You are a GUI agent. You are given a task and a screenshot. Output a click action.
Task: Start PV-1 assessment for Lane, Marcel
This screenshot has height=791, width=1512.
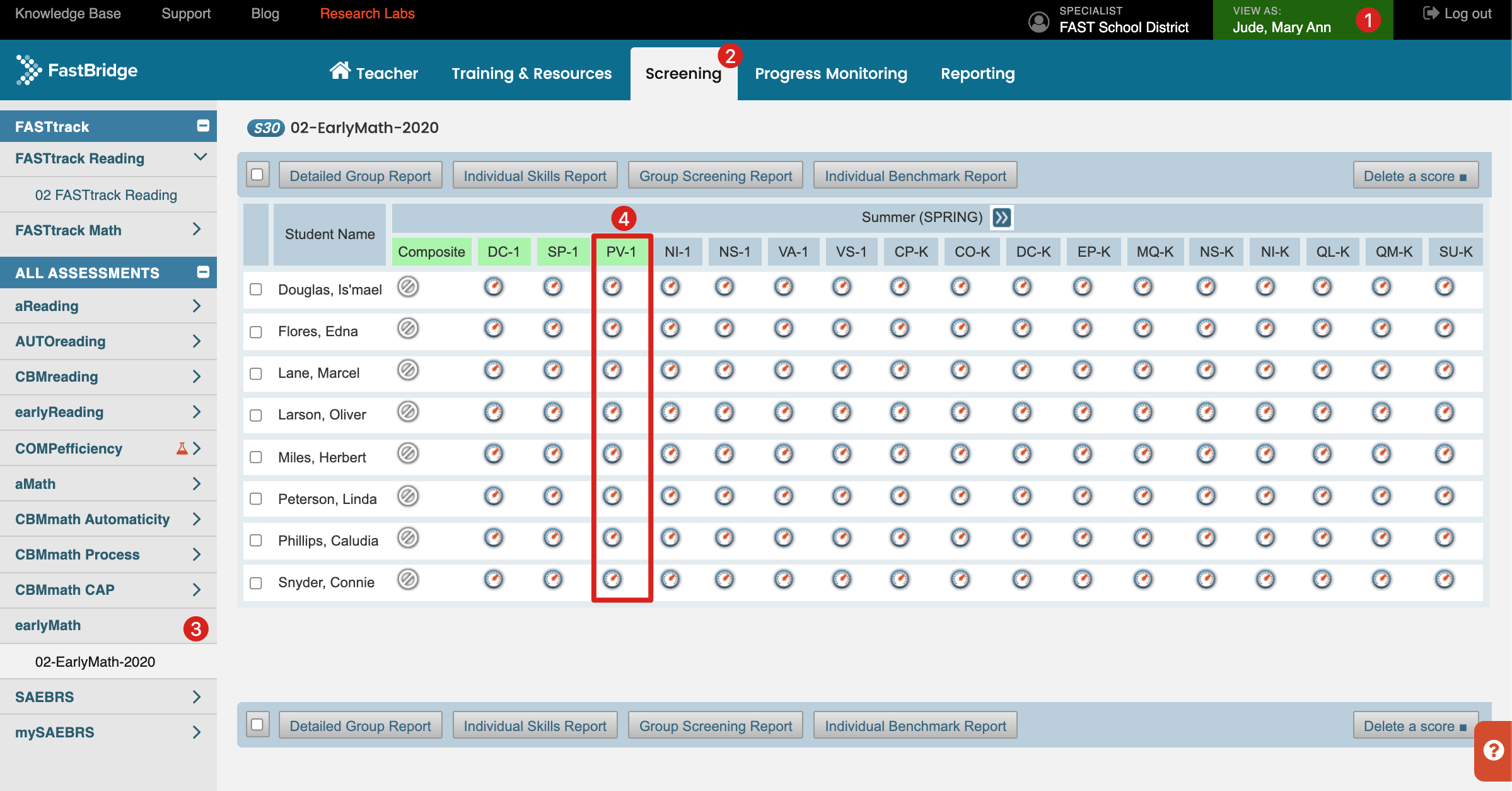[x=612, y=370]
